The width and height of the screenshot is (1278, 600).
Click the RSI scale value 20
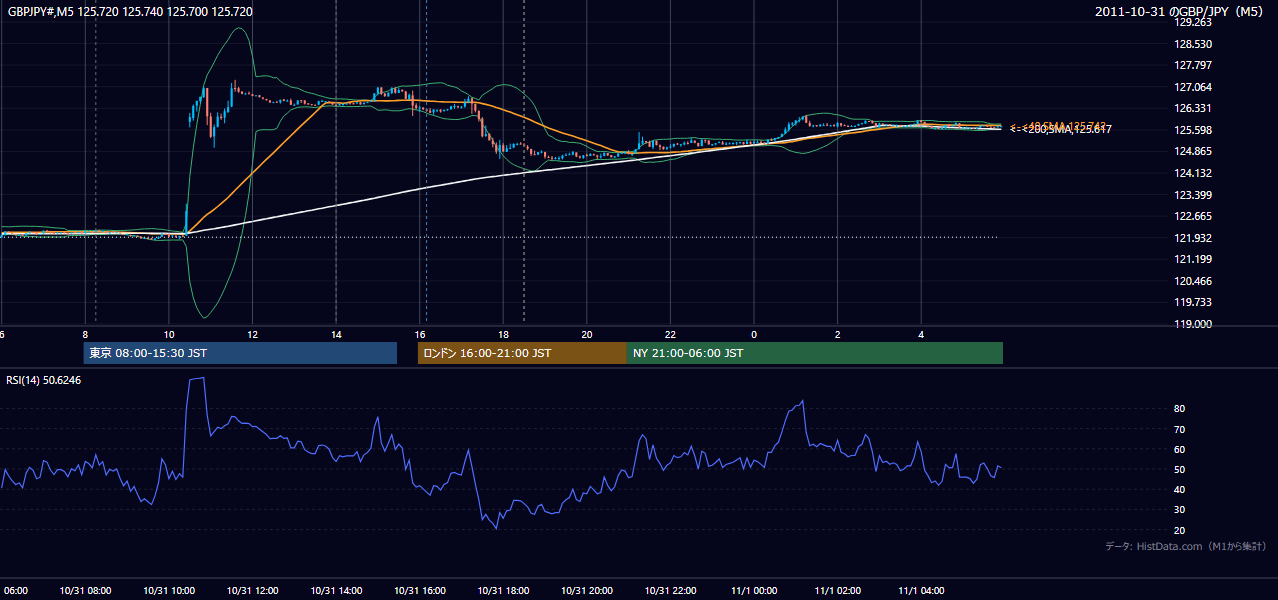[1180, 530]
